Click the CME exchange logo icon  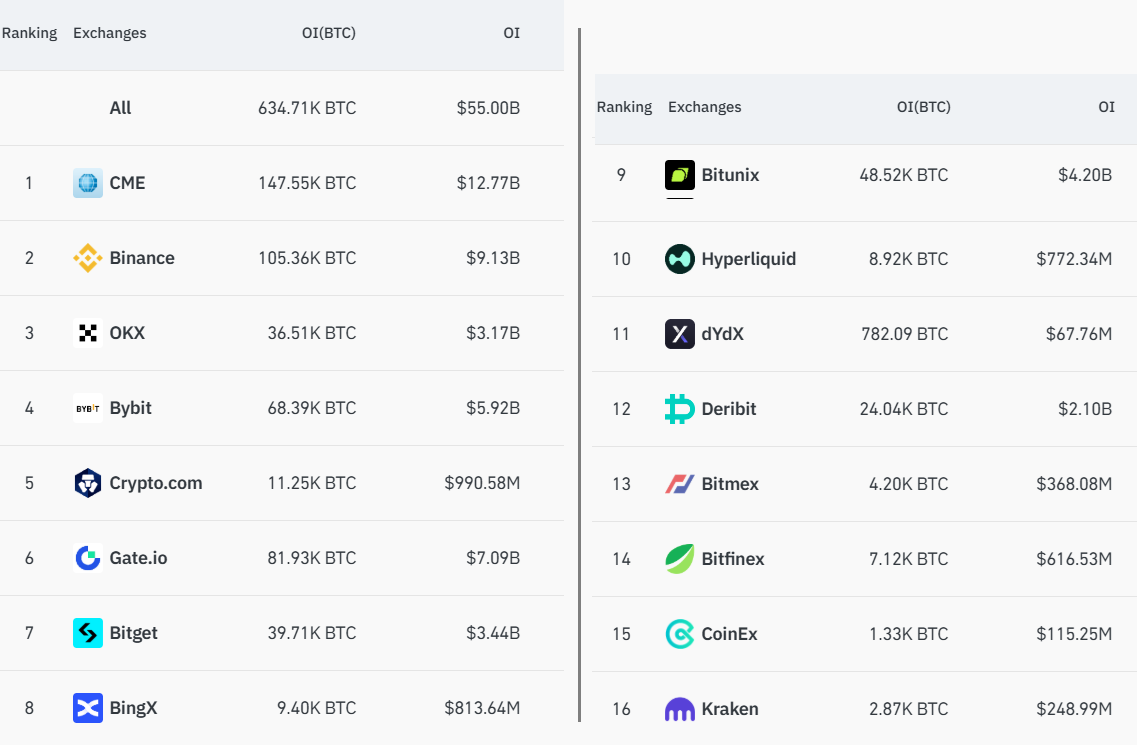click(x=88, y=183)
